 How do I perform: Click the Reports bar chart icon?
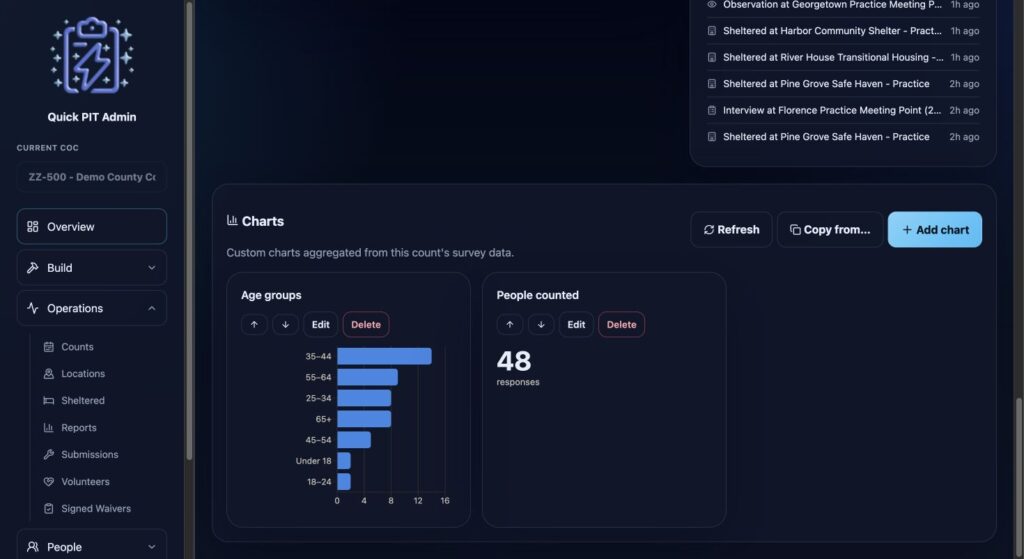(48, 428)
